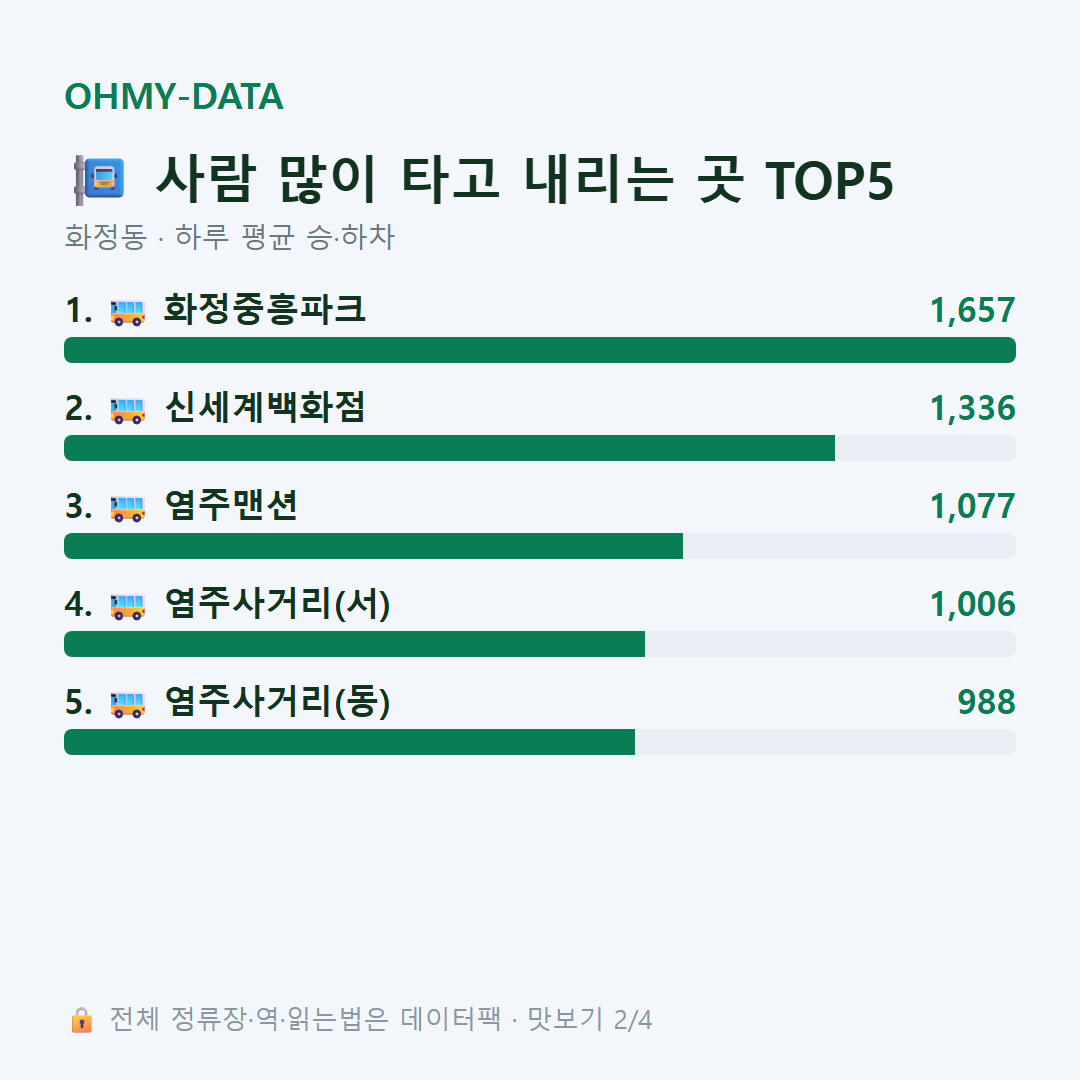Screen dimensions: 1080x1080
Task: Click the 988 ridership value
Action: (986, 702)
